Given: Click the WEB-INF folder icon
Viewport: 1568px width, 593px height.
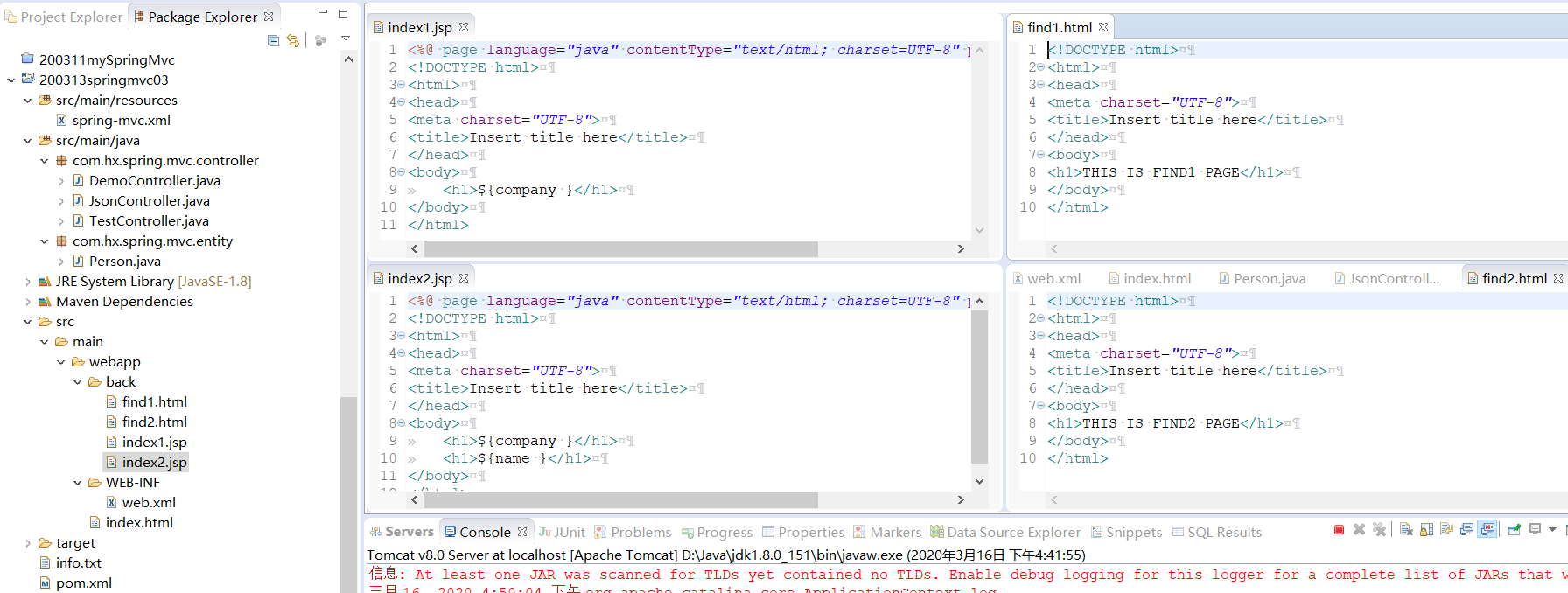Looking at the screenshot, I should [94, 482].
